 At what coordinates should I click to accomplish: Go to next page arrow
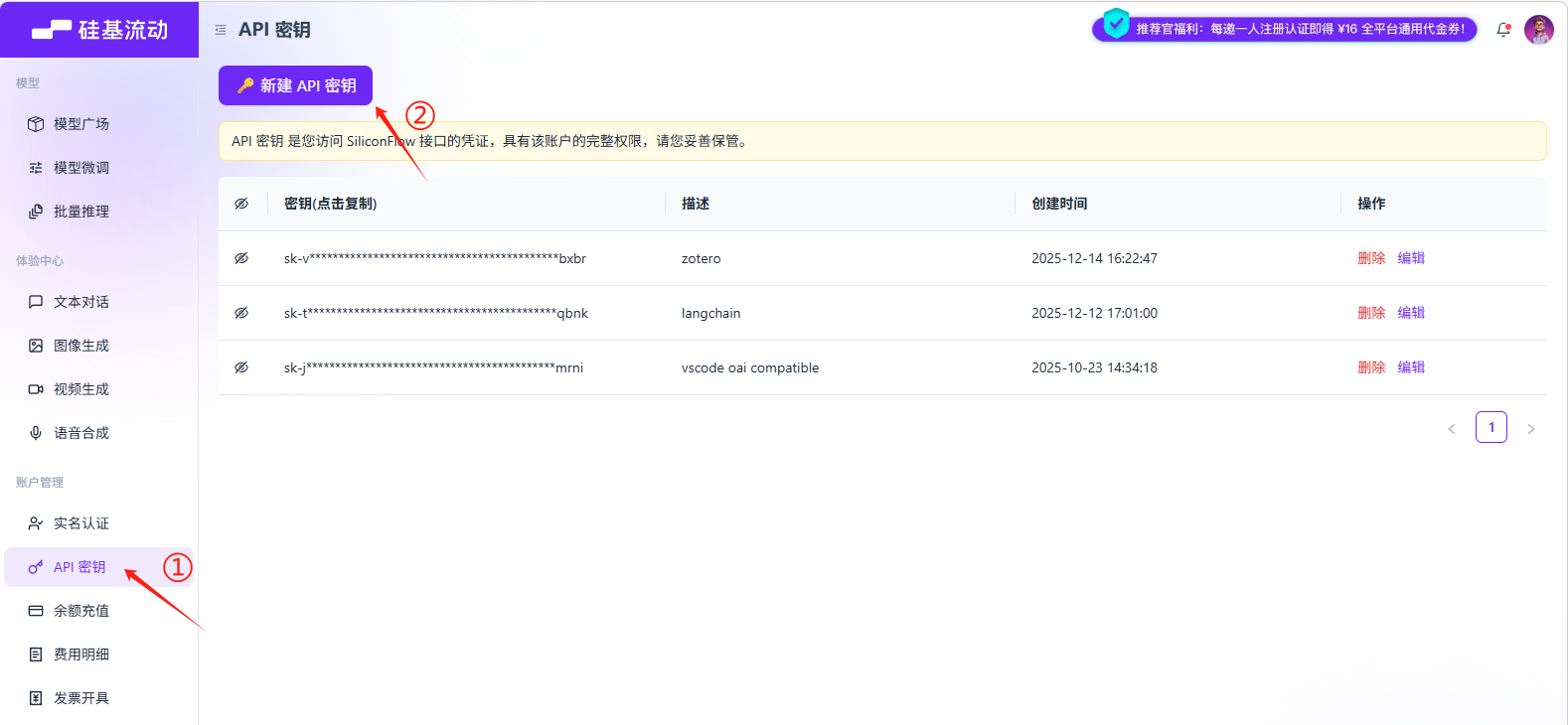[1530, 429]
